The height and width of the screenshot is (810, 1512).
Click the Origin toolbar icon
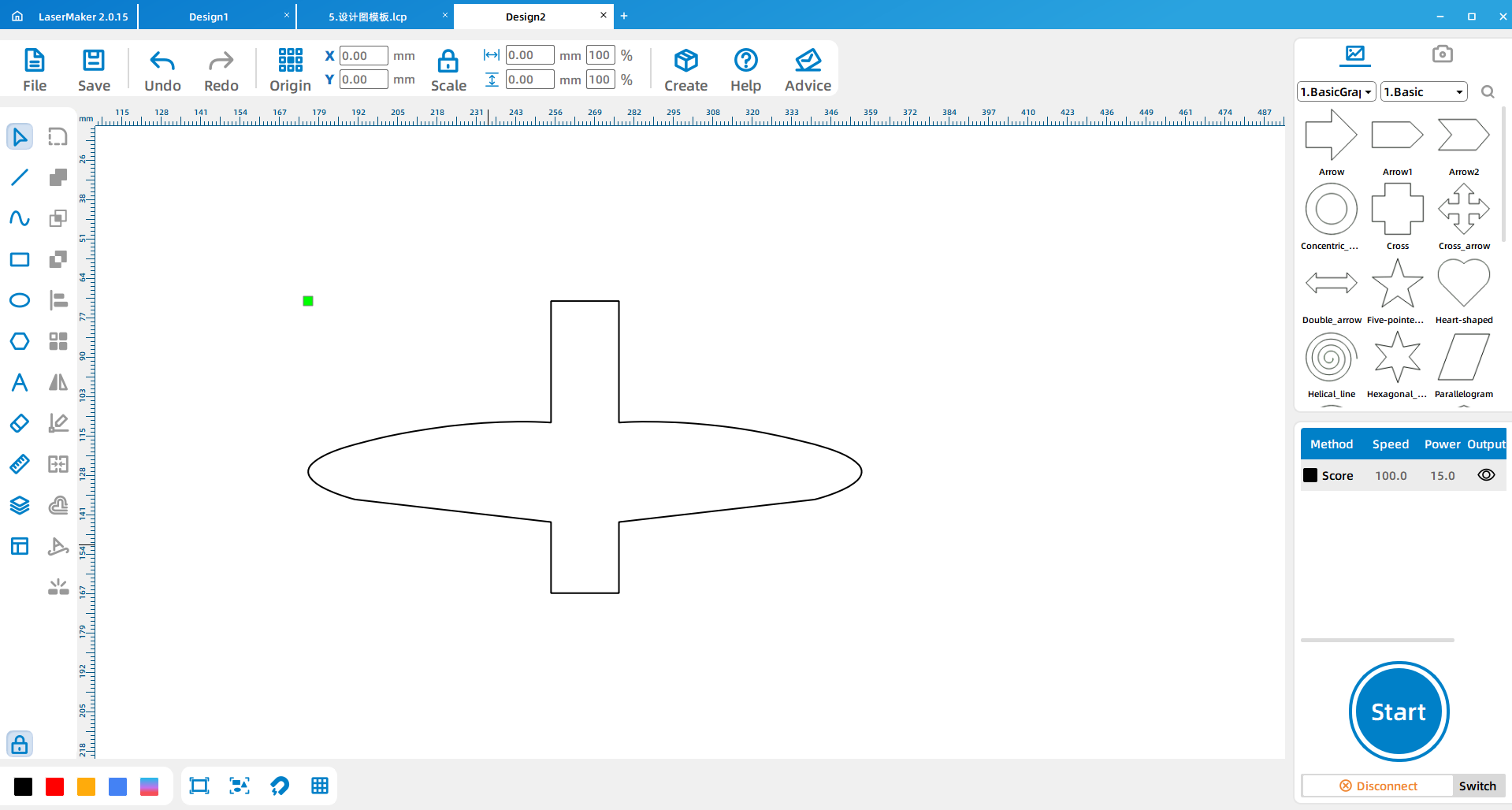[290, 69]
